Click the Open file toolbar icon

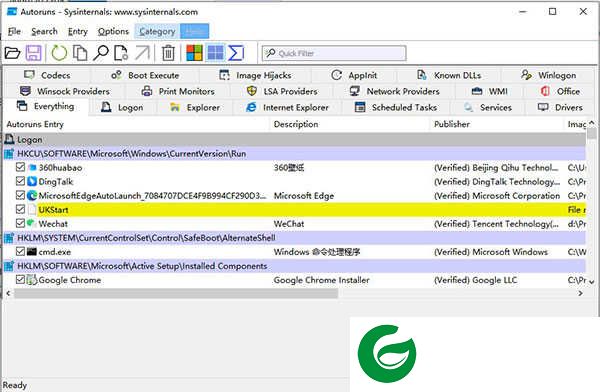pos(12,53)
